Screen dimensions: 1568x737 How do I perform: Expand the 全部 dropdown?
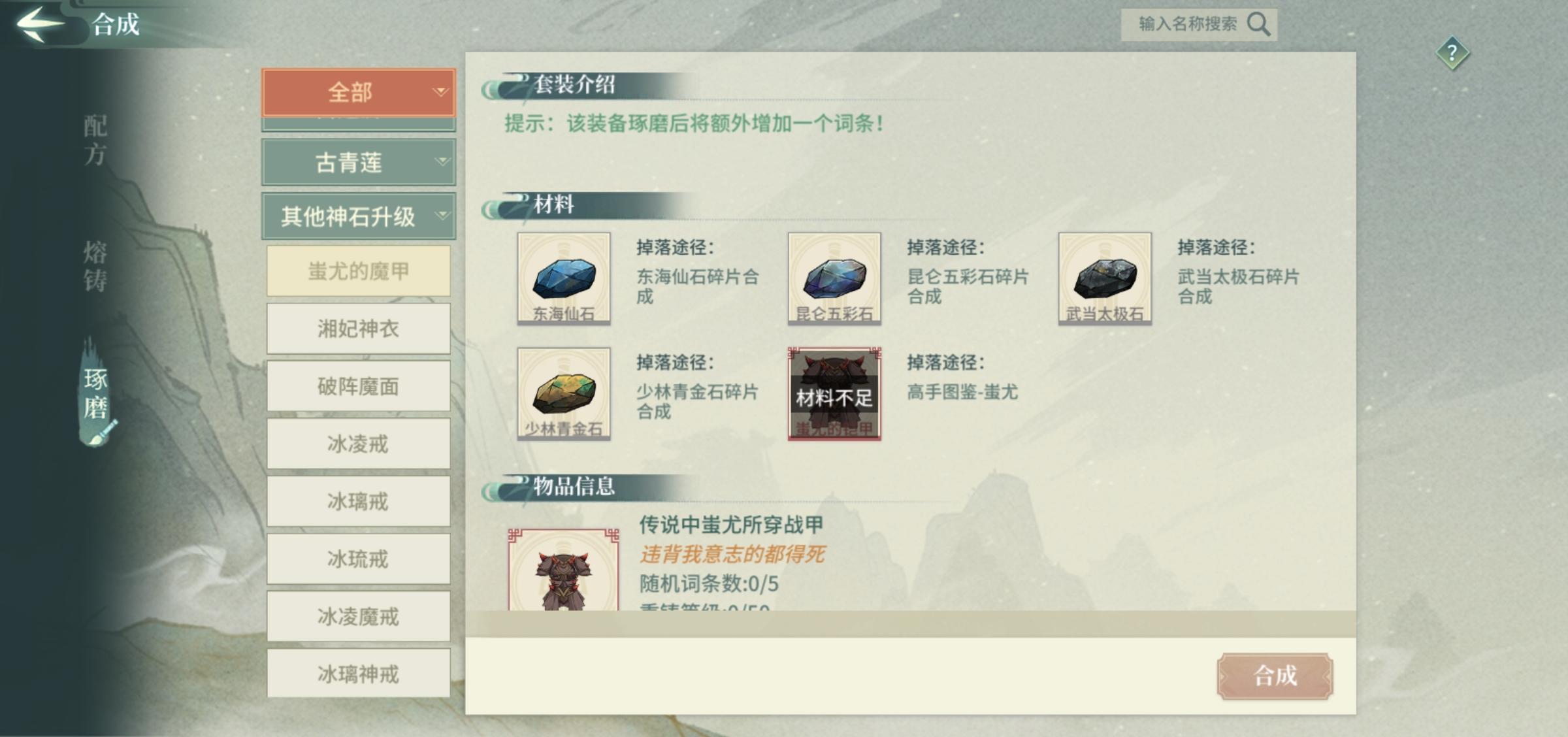click(x=359, y=92)
